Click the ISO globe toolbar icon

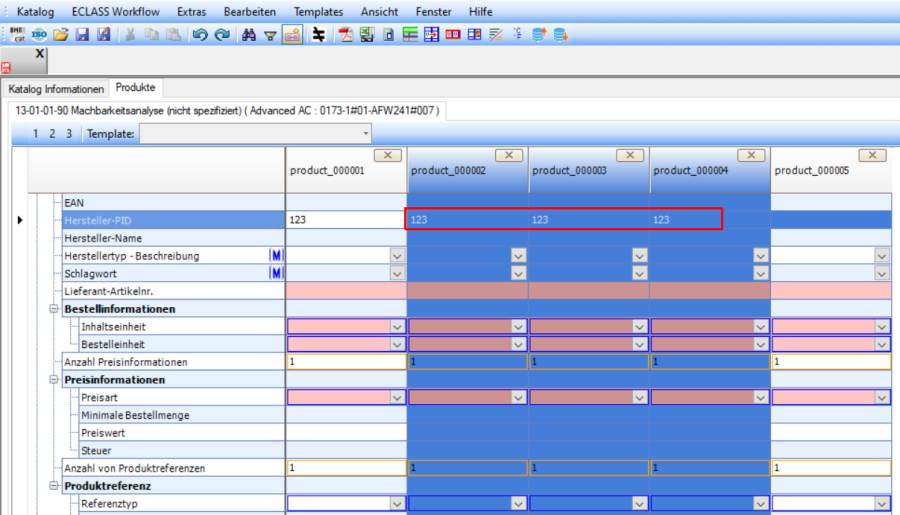pyautogui.click(x=39, y=34)
